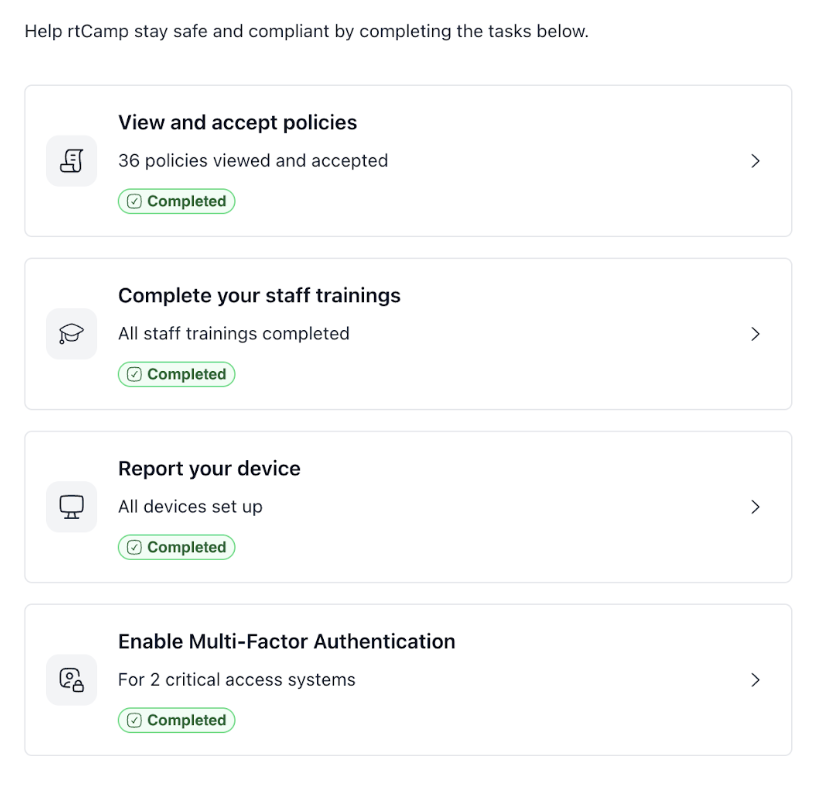Viewport: 818px width, 786px height.
Task: Click the intro text about rtCamp compliance
Action: click(307, 31)
